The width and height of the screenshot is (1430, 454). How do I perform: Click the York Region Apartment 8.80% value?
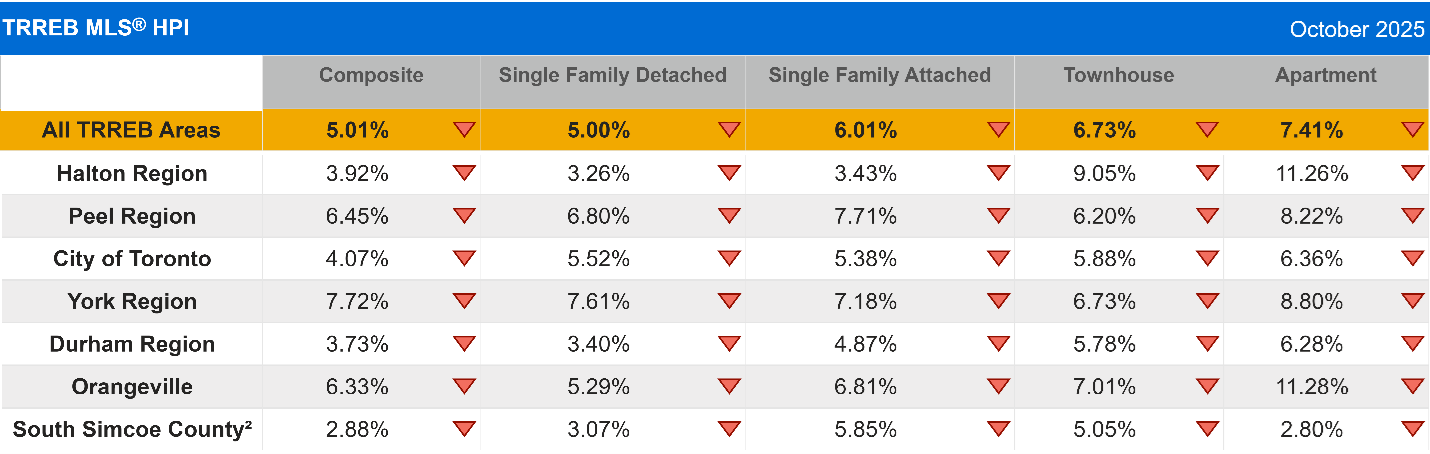tap(1310, 302)
